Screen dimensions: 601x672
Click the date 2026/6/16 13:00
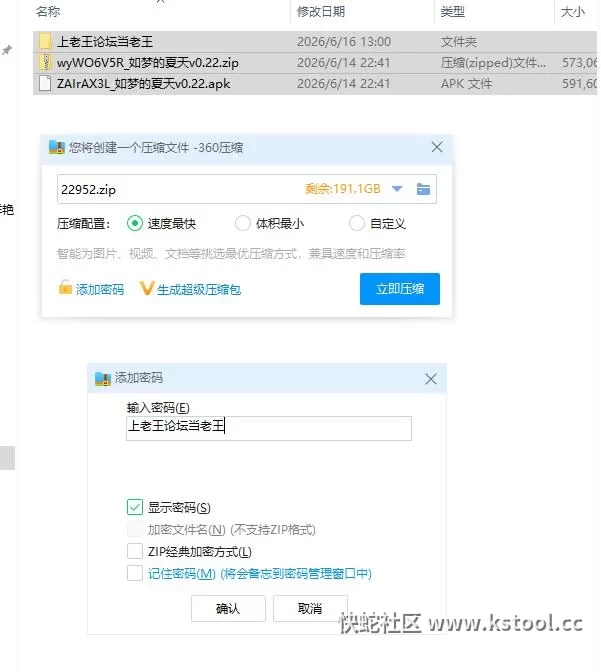point(344,42)
